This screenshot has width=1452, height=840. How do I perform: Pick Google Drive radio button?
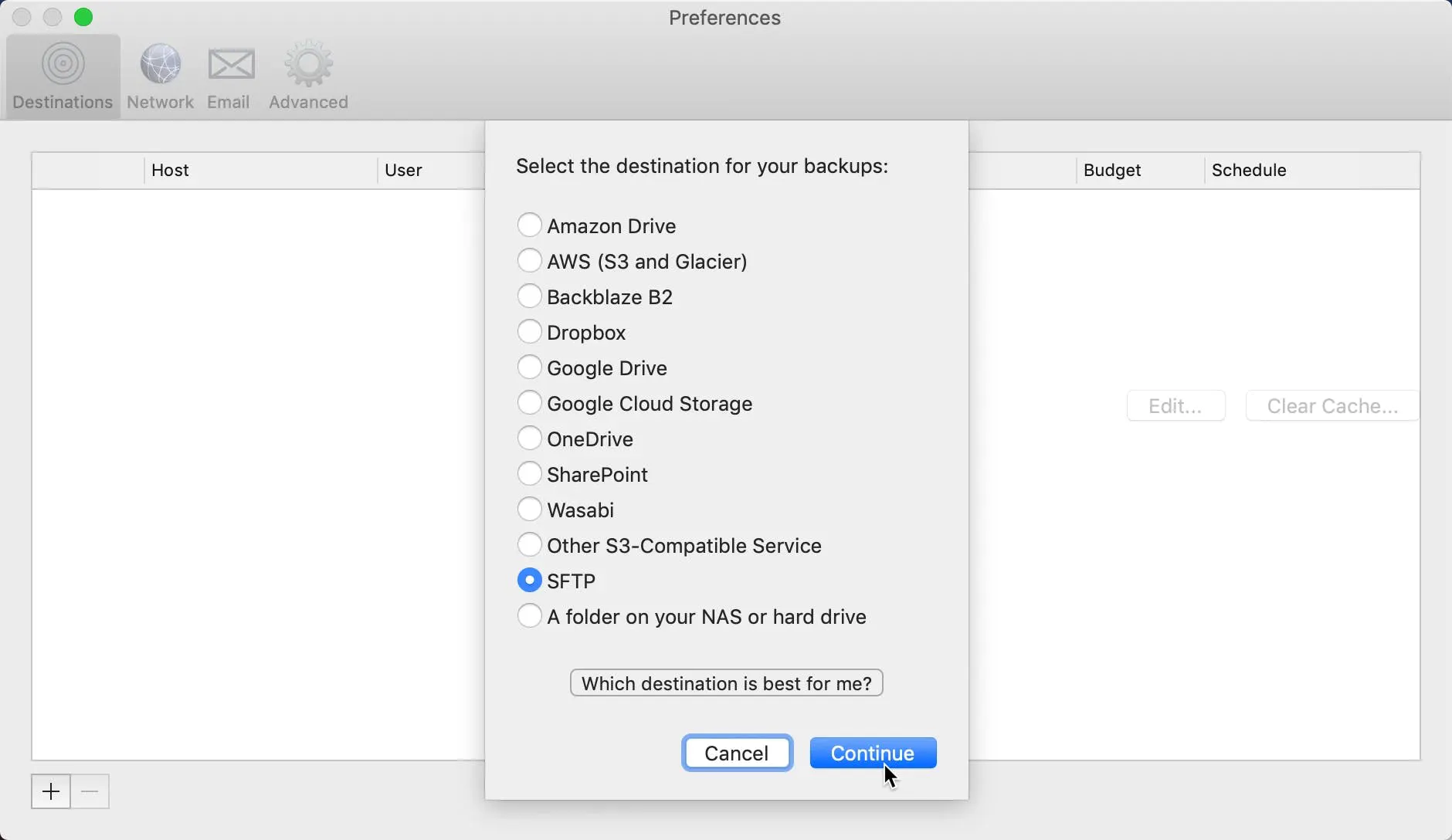529,367
